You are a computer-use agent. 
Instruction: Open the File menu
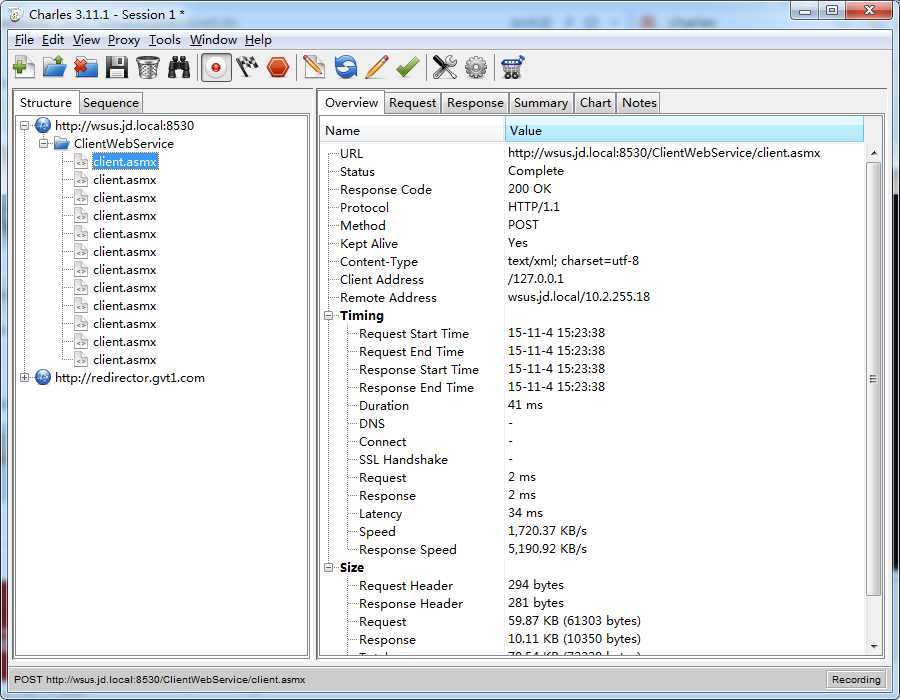[x=24, y=40]
